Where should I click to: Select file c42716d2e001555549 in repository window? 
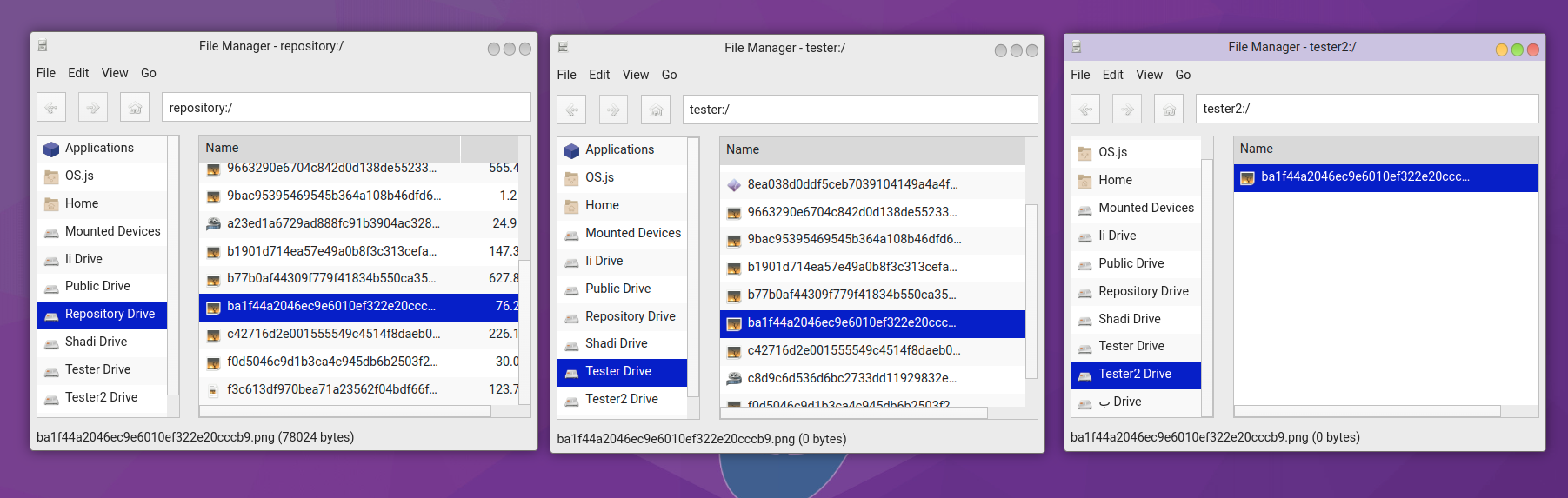coord(359,334)
